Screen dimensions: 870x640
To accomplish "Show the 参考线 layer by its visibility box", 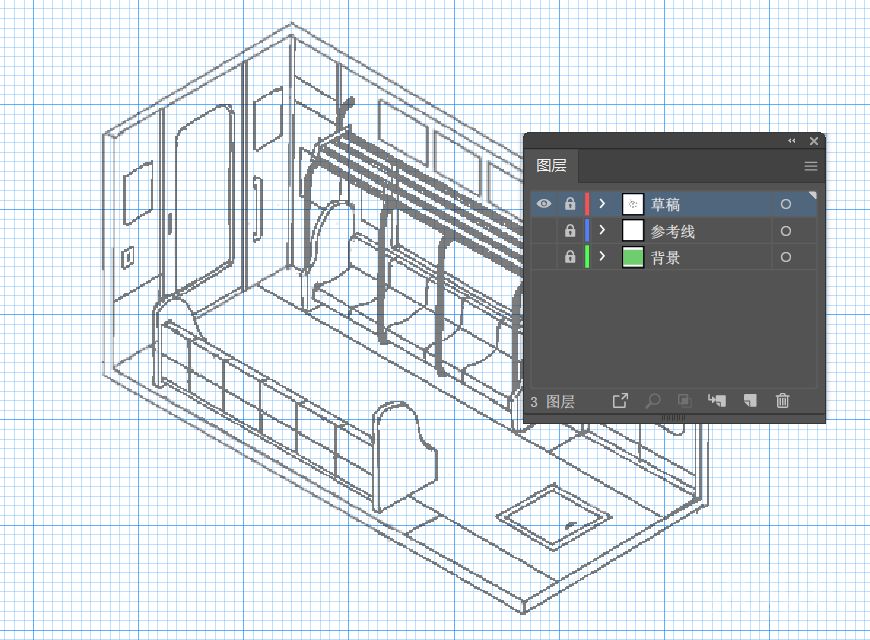I will click(x=544, y=230).
